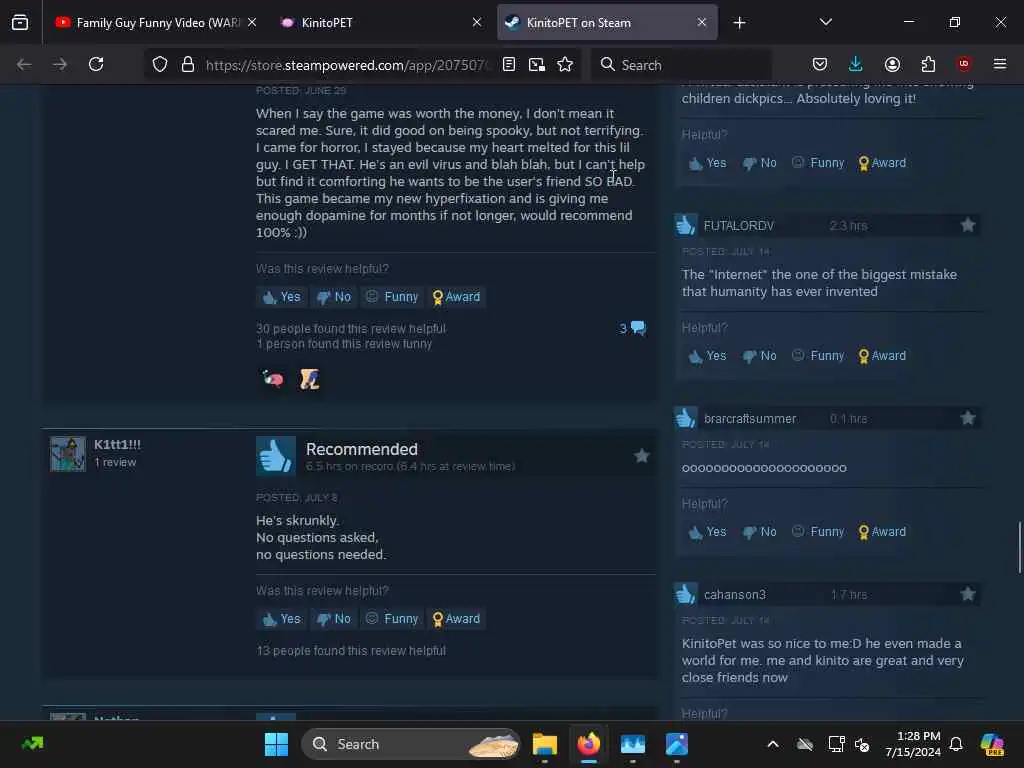Go forward to next page
The height and width of the screenshot is (768, 1024).
pyautogui.click(x=60, y=65)
